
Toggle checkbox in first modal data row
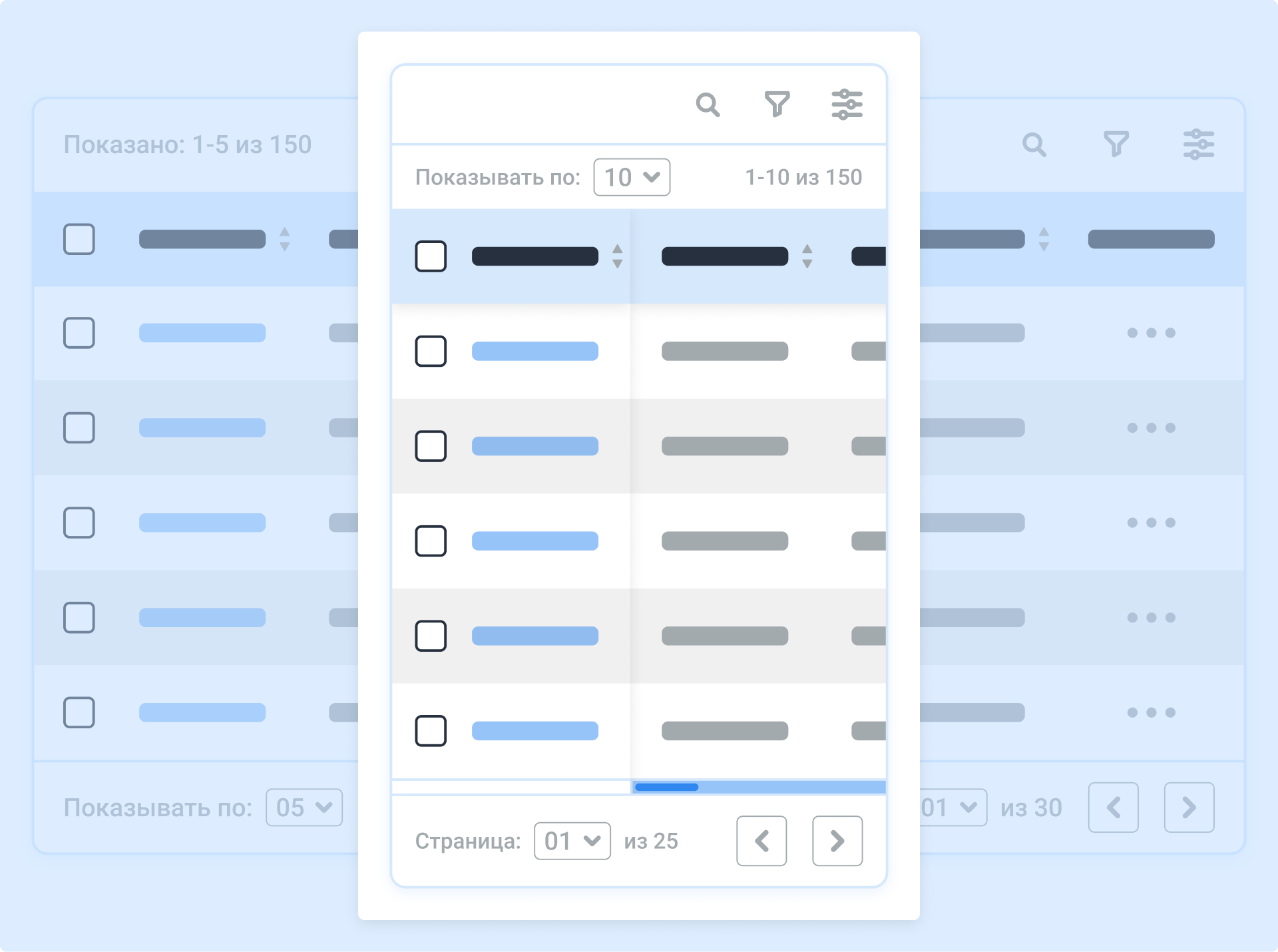(431, 351)
